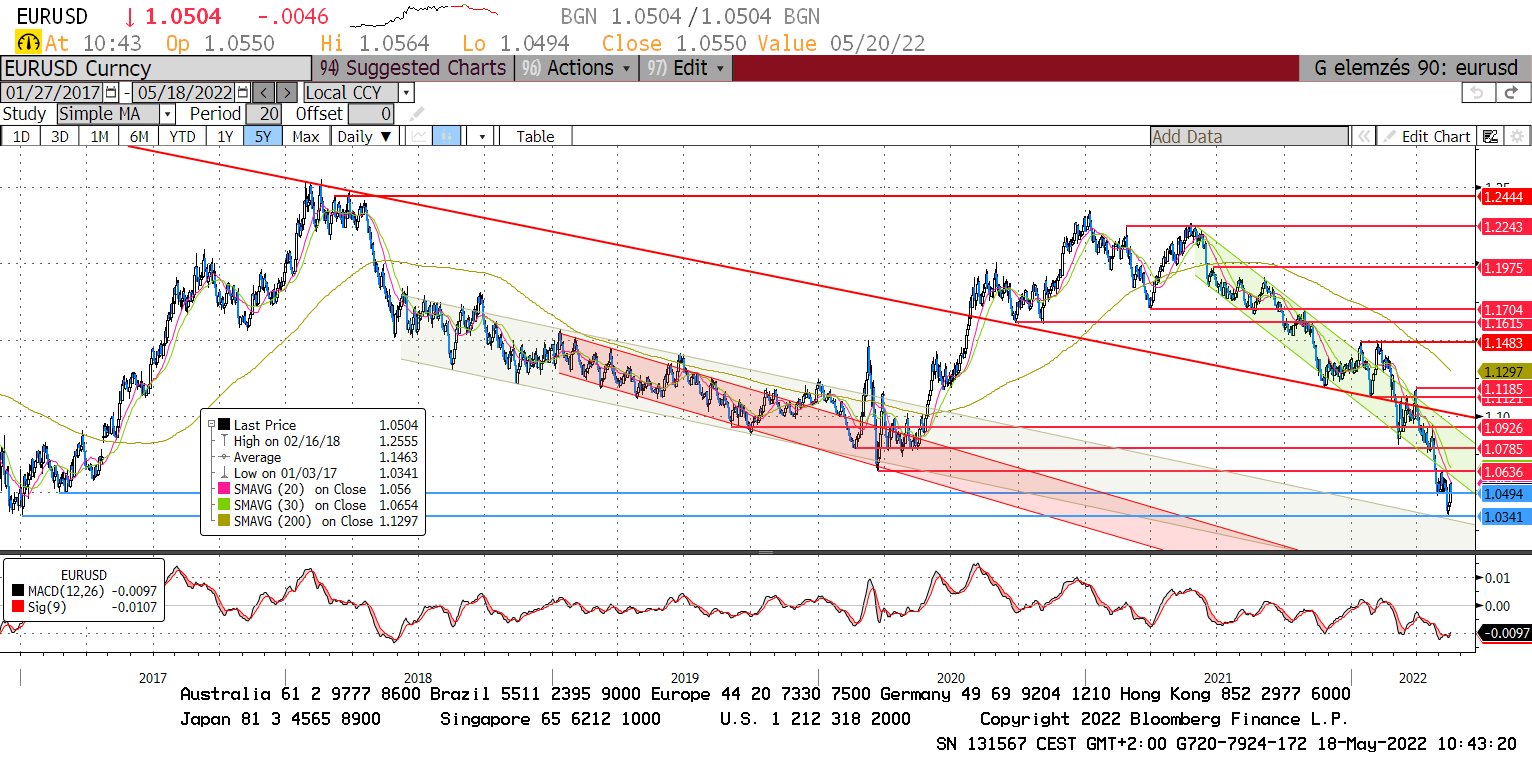
Task: Open the chart type options dropdown arrow
Action: (x=482, y=136)
